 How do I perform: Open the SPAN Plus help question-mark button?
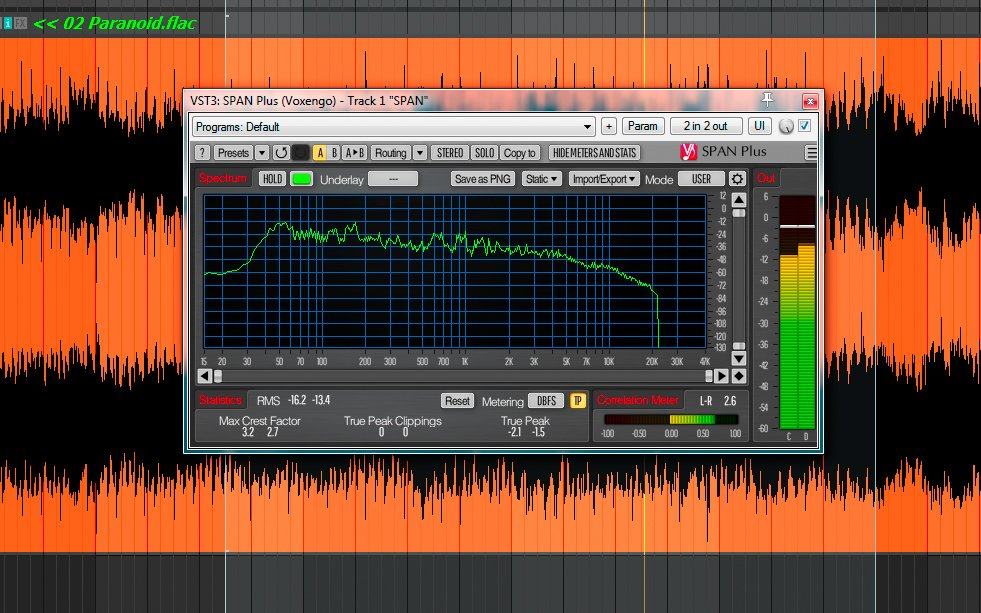coord(202,153)
